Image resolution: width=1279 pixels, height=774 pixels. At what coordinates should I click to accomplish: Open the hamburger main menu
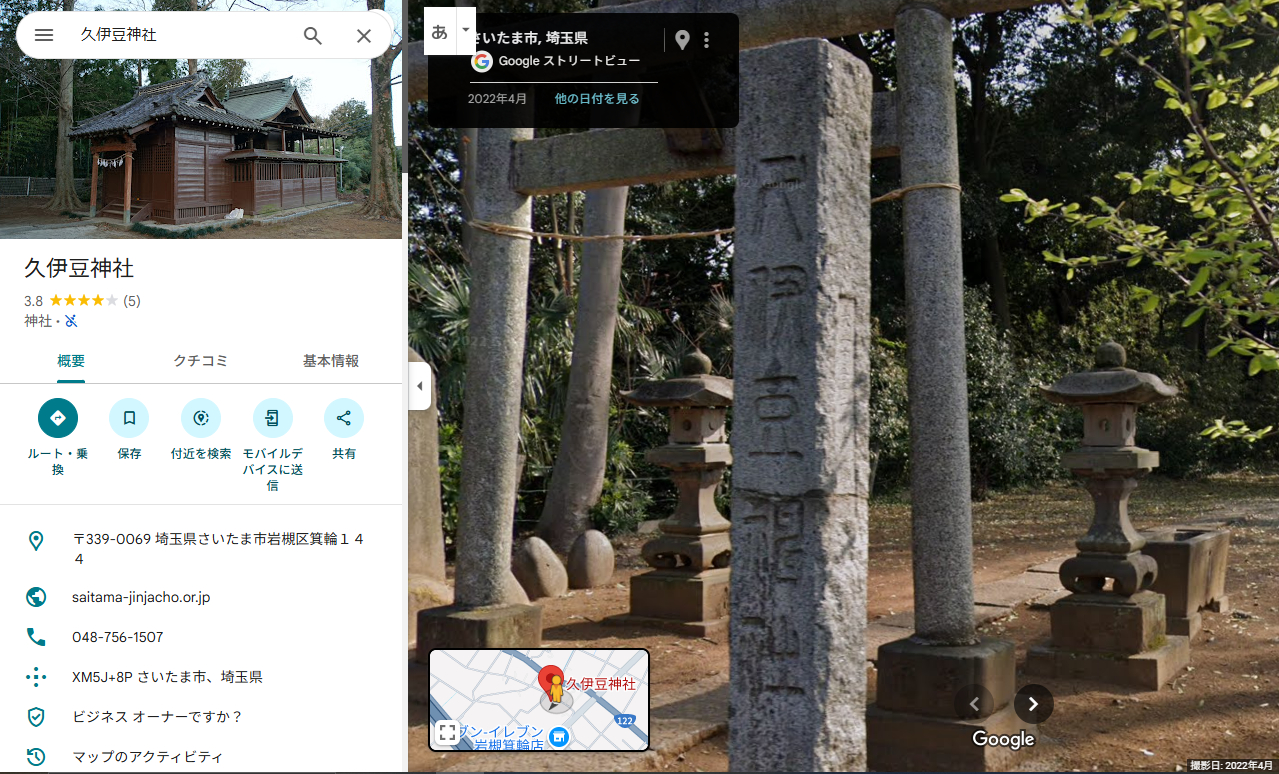coord(43,35)
